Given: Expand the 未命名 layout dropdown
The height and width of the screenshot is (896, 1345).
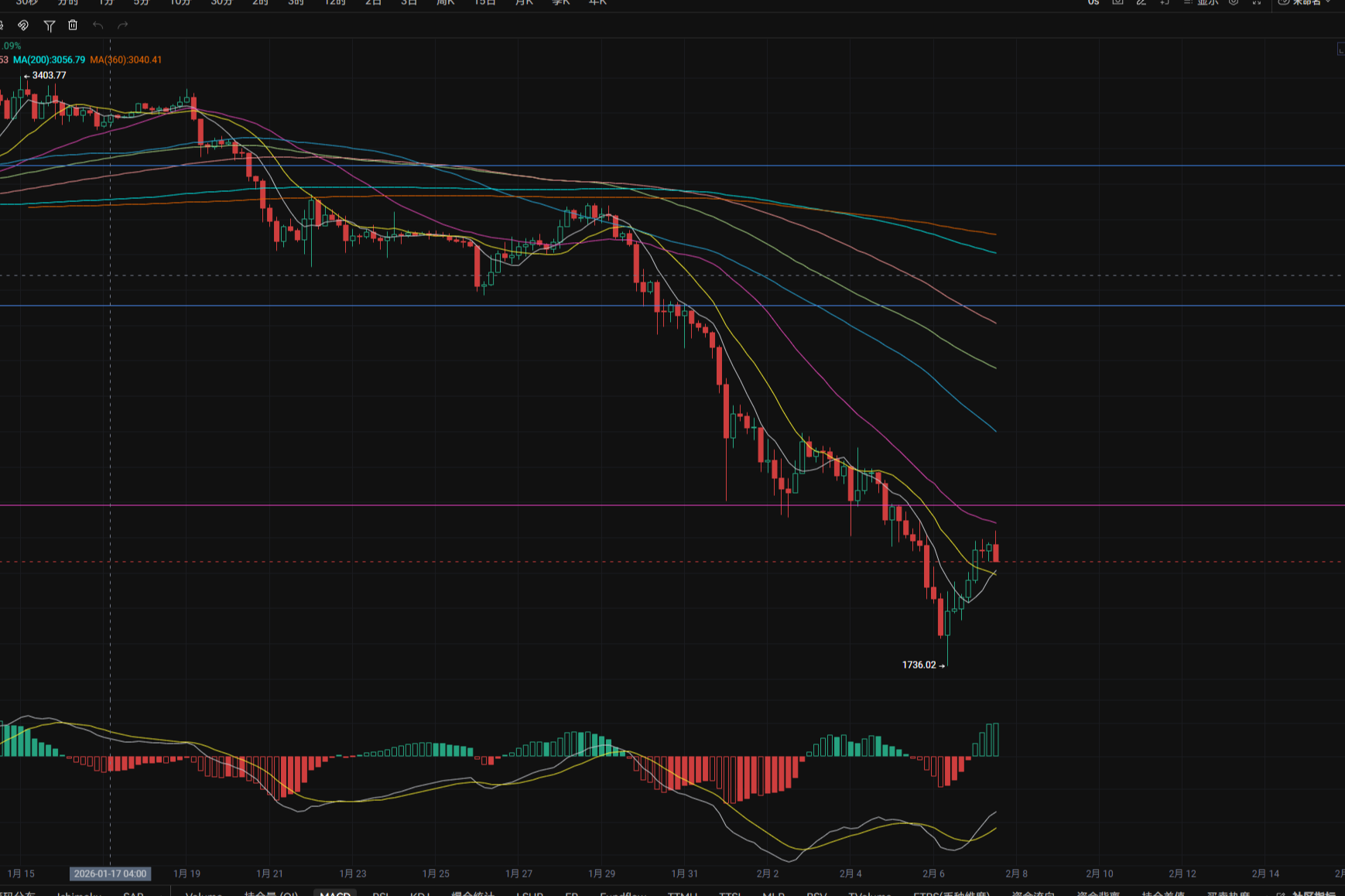Looking at the screenshot, I should (1309, 2).
